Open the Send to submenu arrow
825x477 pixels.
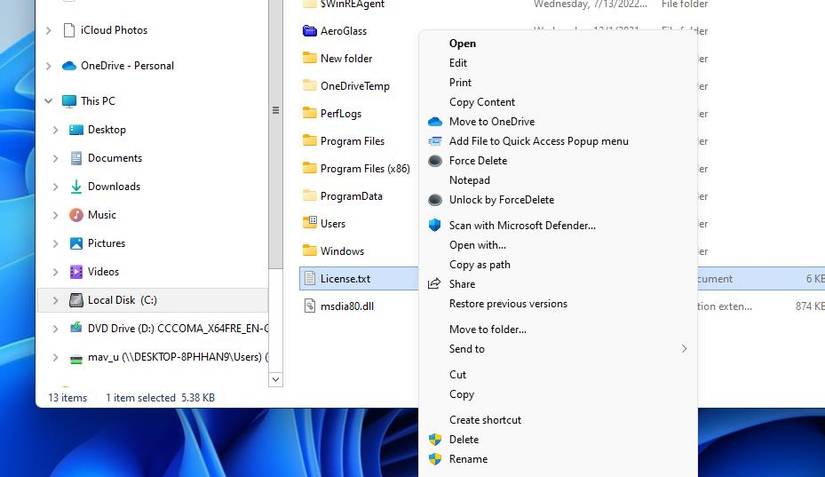pyautogui.click(x=684, y=349)
